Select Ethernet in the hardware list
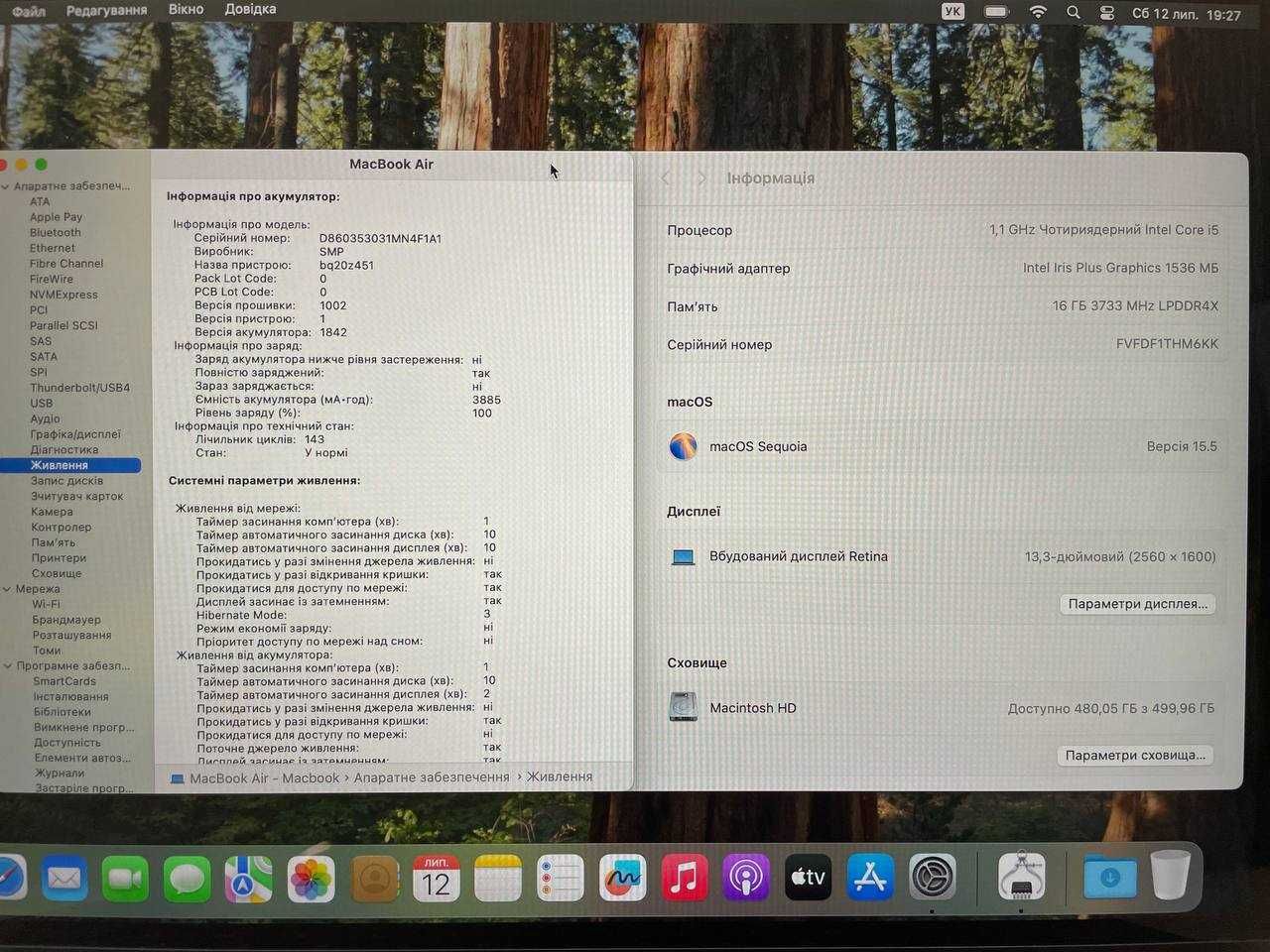Image resolution: width=1270 pixels, height=952 pixels. tap(53, 248)
